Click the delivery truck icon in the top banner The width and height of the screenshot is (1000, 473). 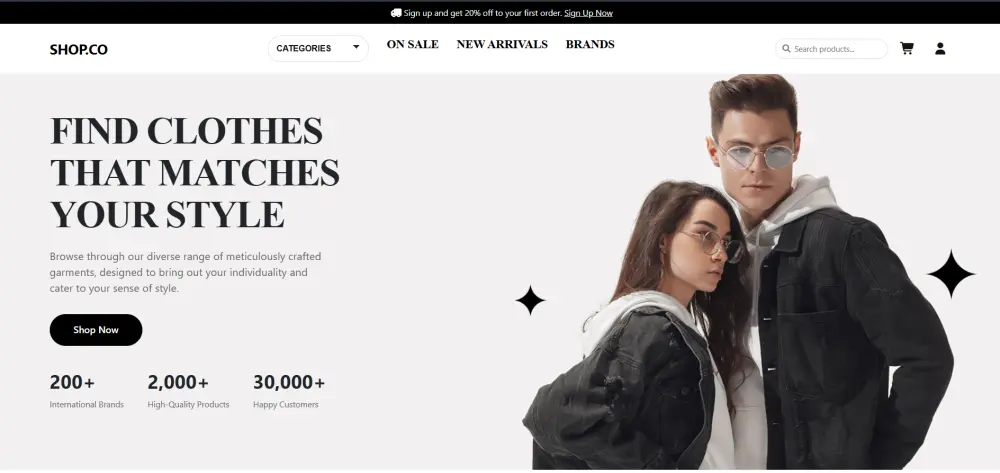point(396,13)
